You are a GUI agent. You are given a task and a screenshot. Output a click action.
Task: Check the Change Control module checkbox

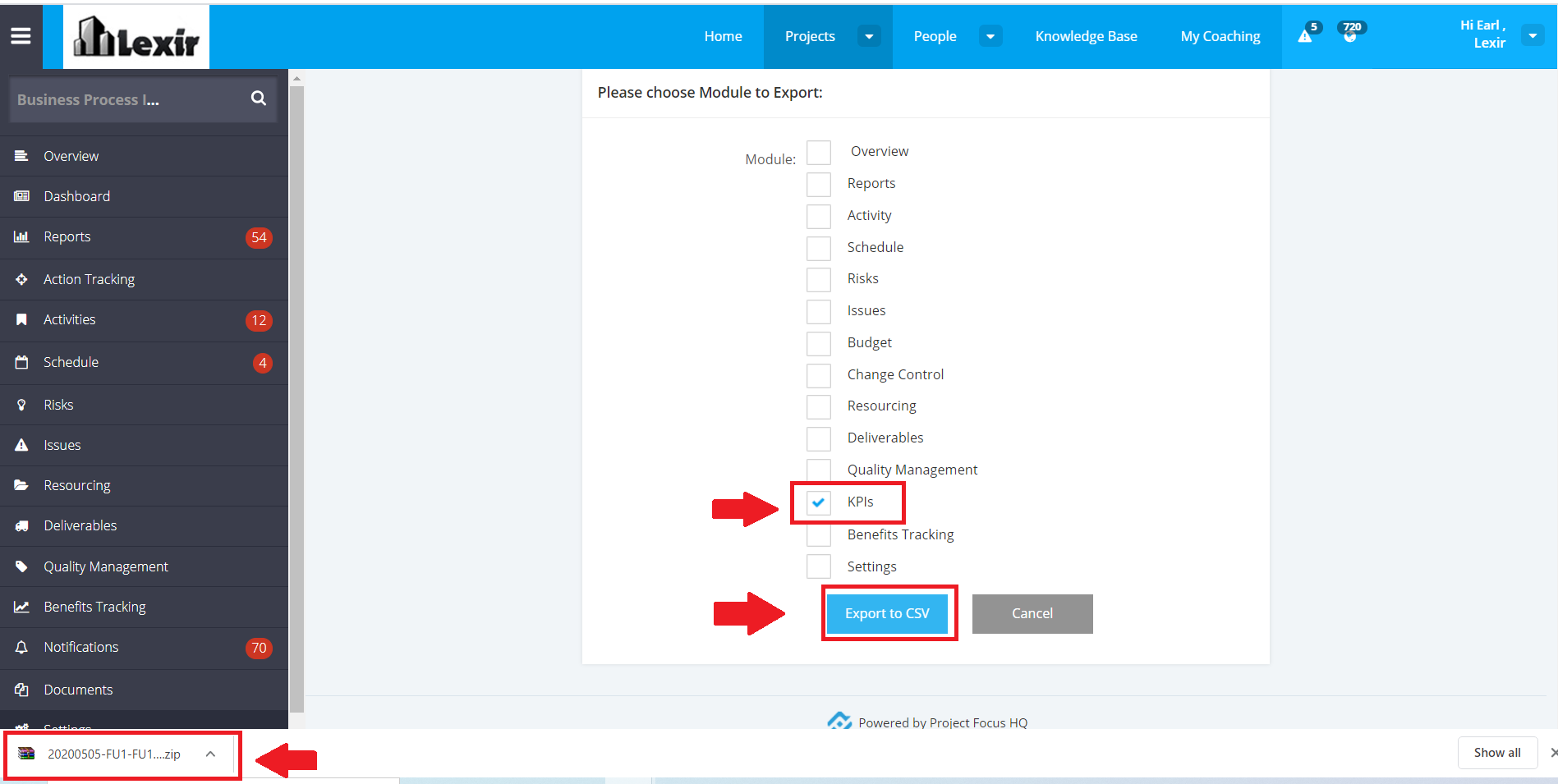819,376
